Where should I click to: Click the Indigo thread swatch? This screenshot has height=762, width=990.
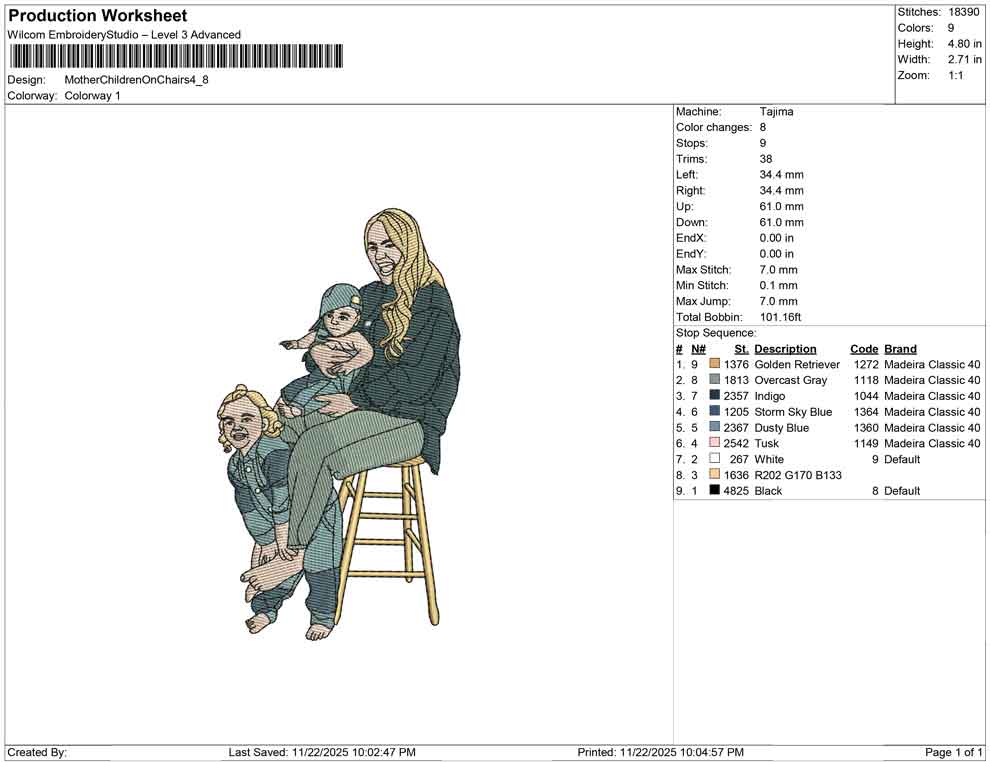click(x=714, y=396)
